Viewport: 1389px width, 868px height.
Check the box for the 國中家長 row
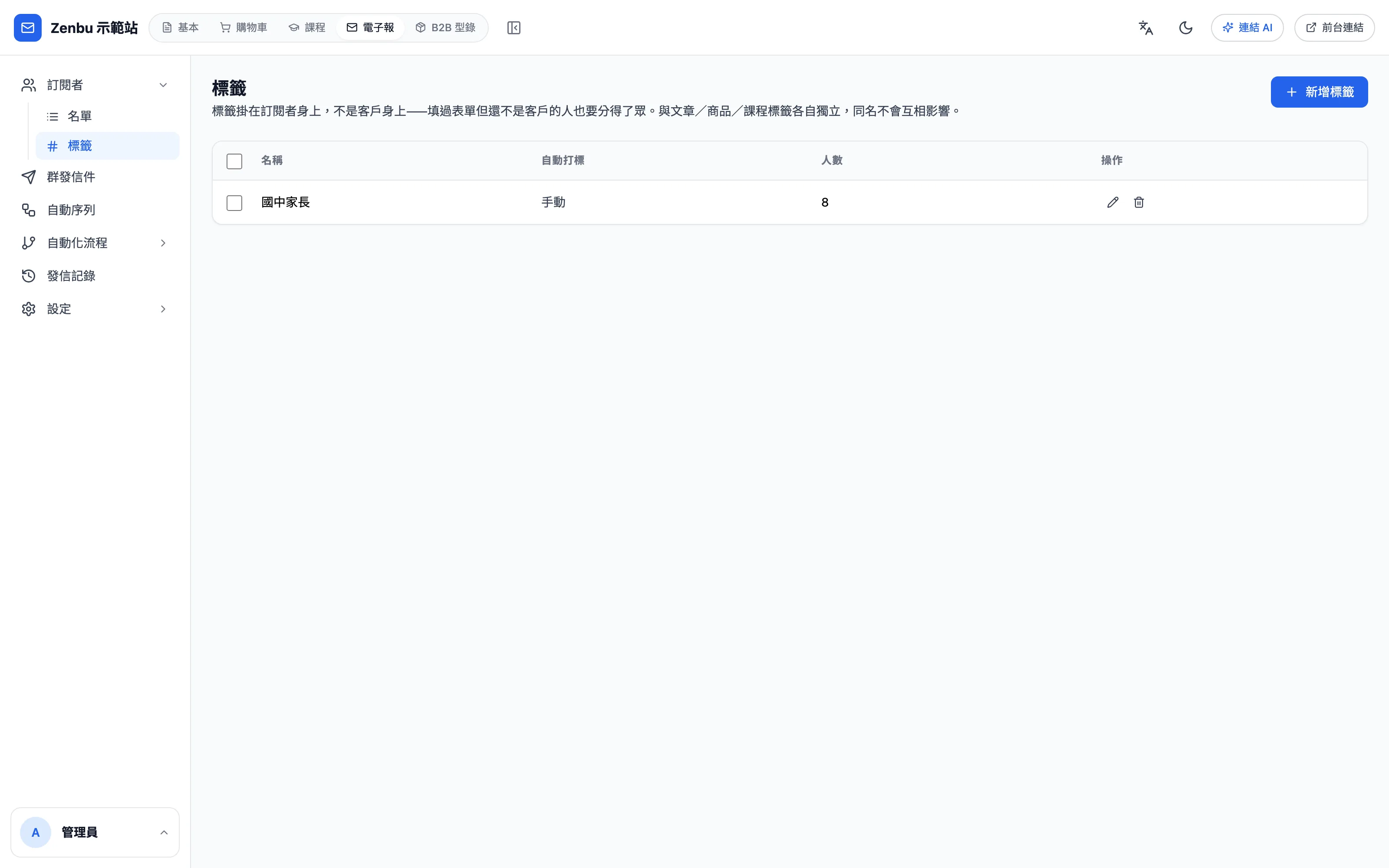coord(234,203)
